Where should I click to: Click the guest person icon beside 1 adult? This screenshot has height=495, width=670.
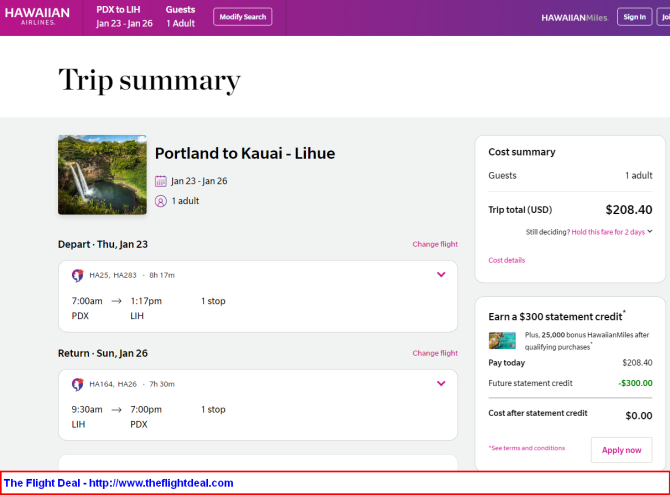161,201
